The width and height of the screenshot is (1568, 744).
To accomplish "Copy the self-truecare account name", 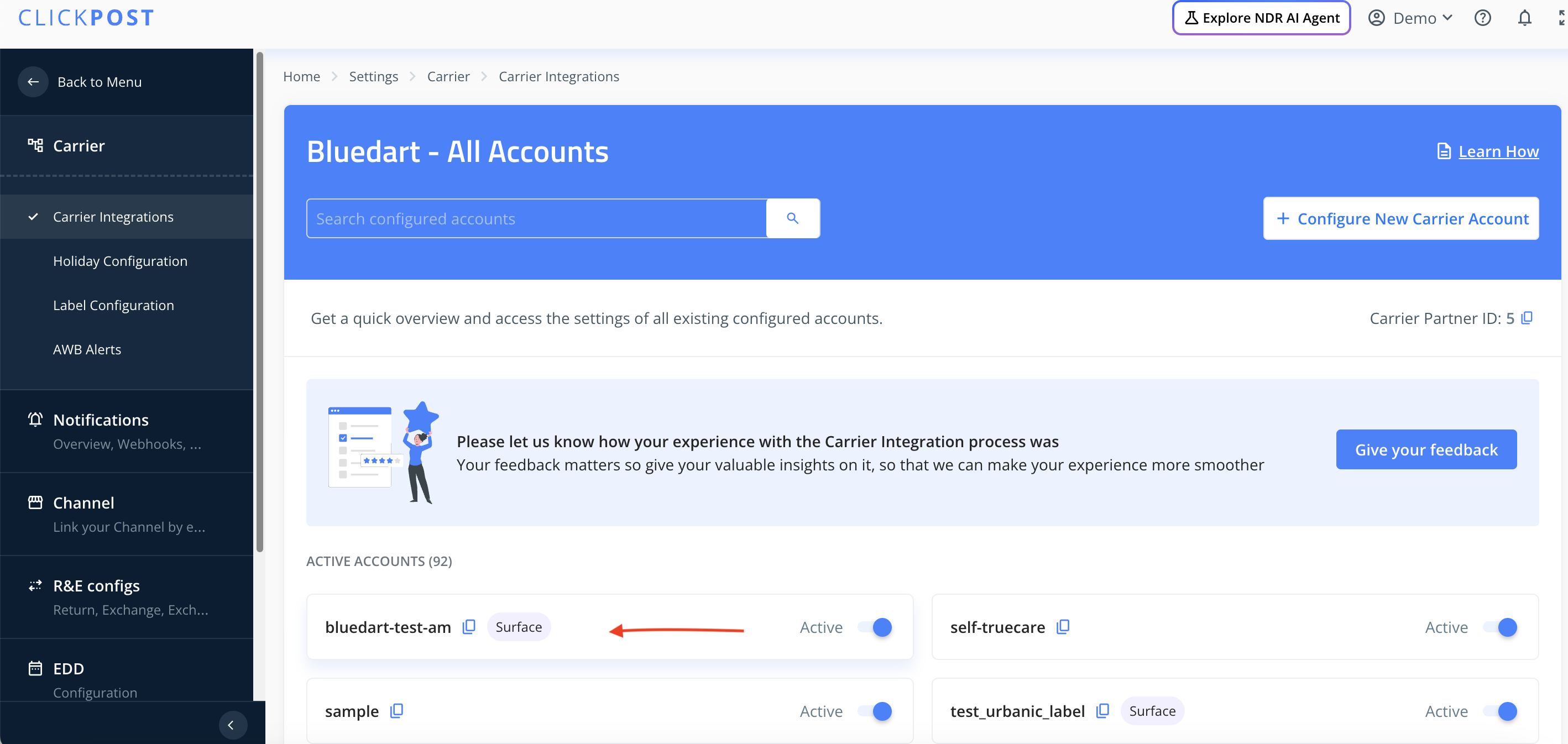I will click(x=1063, y=627).
